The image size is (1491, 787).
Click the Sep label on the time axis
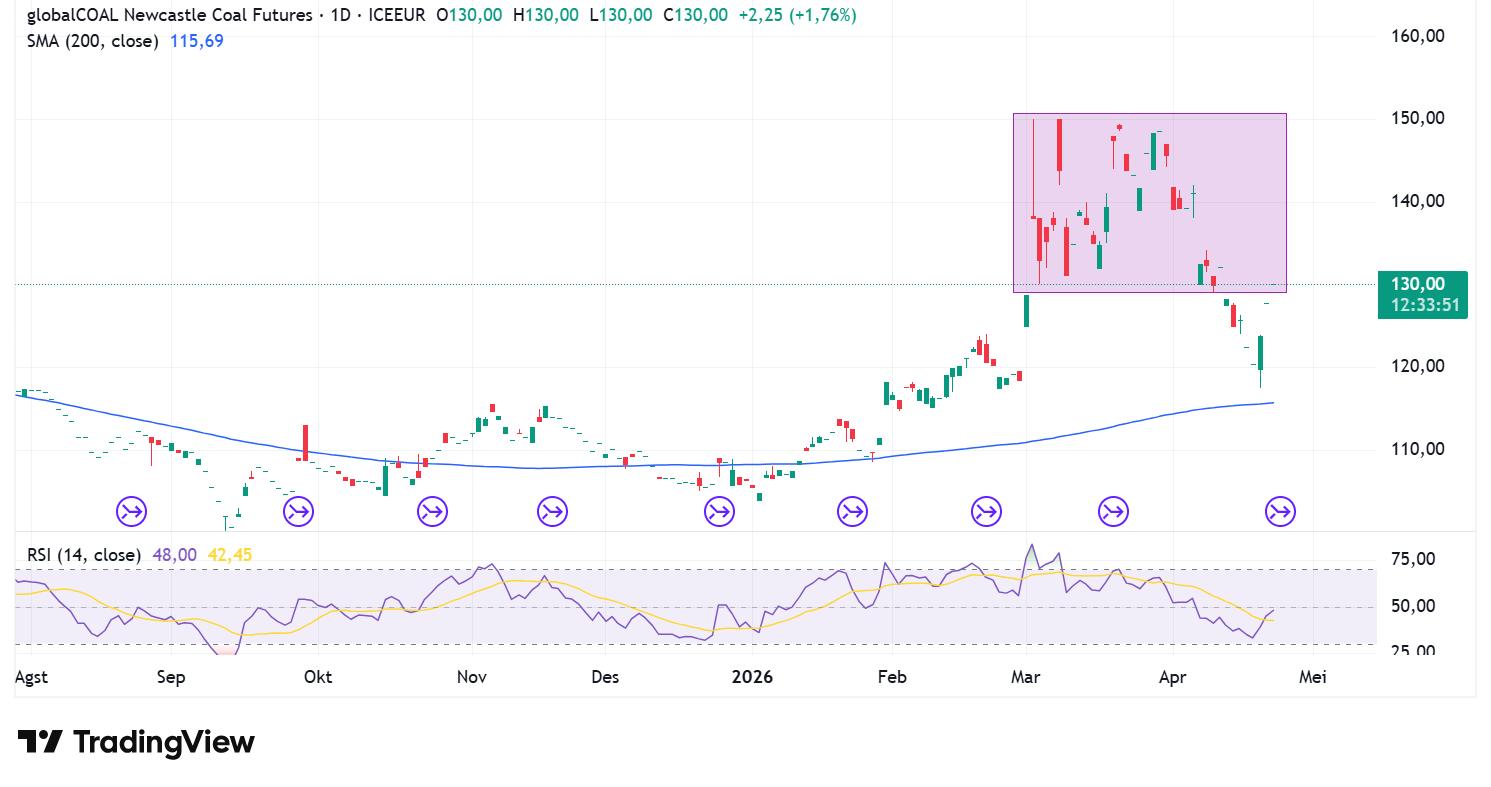click(171, 677)
